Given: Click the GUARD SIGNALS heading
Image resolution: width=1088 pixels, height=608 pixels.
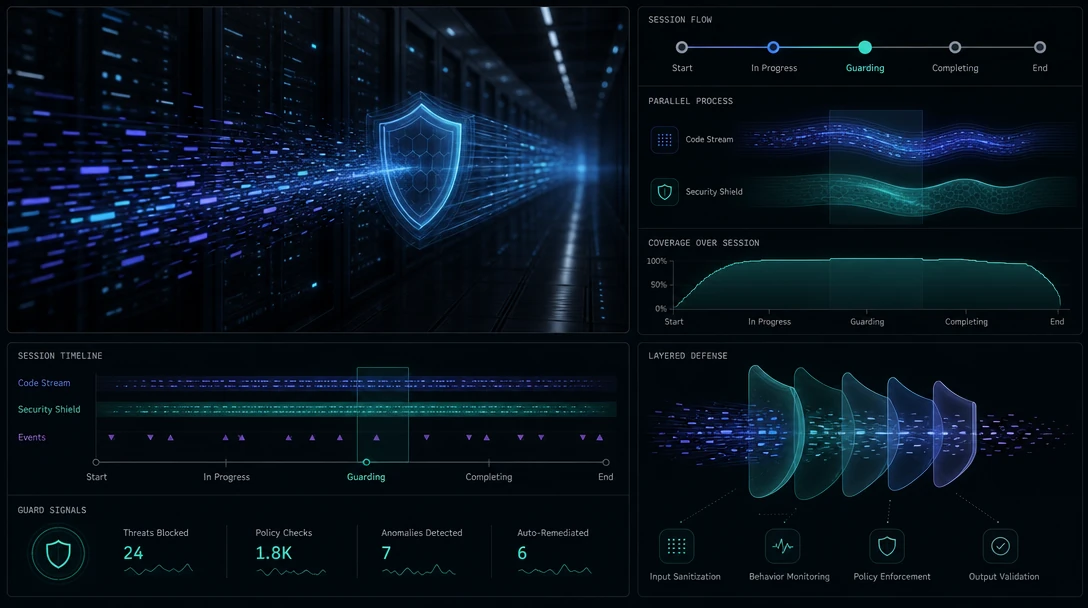Looking at the screenshot, I should (x=52, y=510).
